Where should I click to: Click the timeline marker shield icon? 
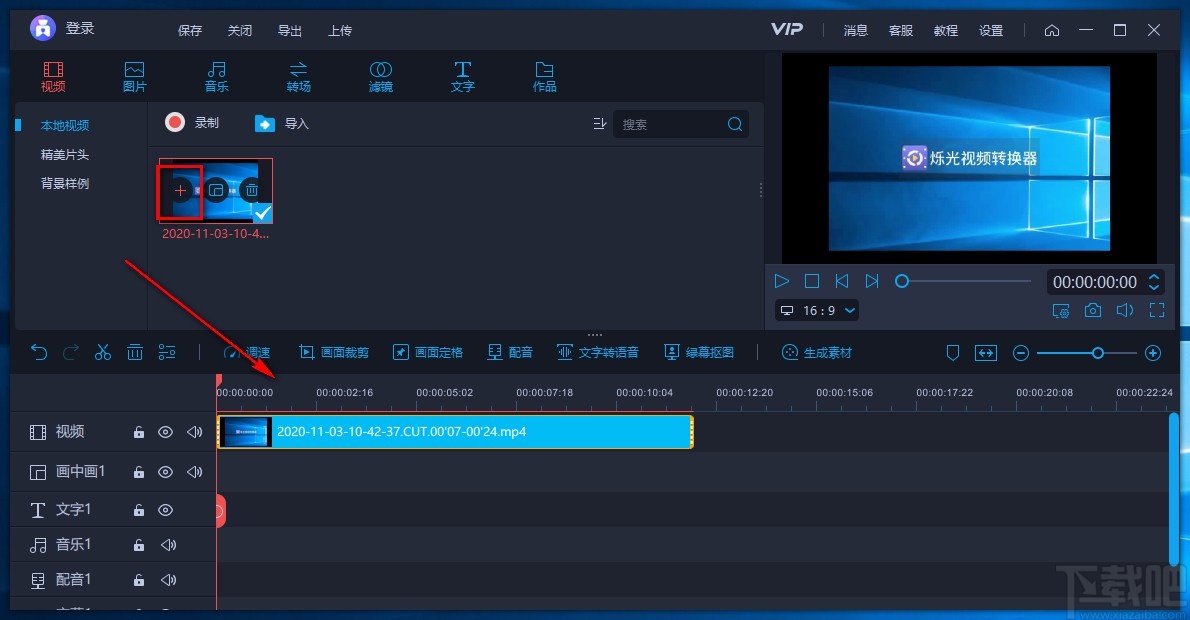click(x=952, y=353)
